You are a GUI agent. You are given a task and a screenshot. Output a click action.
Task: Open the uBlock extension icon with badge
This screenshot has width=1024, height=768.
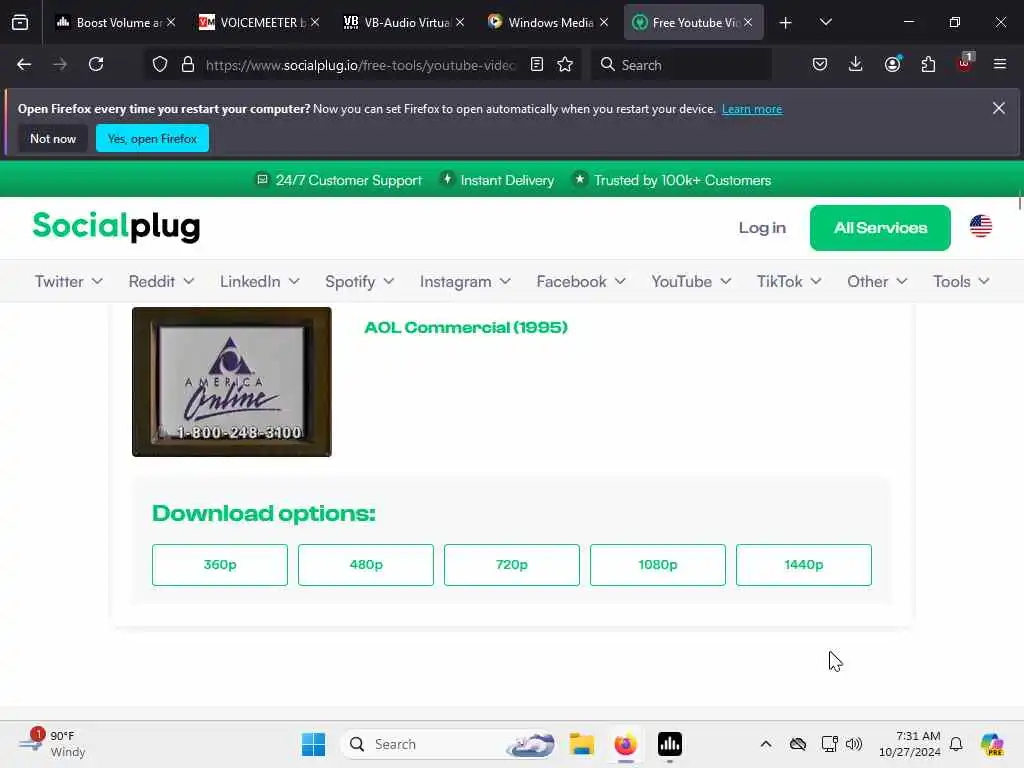[964, 63]
